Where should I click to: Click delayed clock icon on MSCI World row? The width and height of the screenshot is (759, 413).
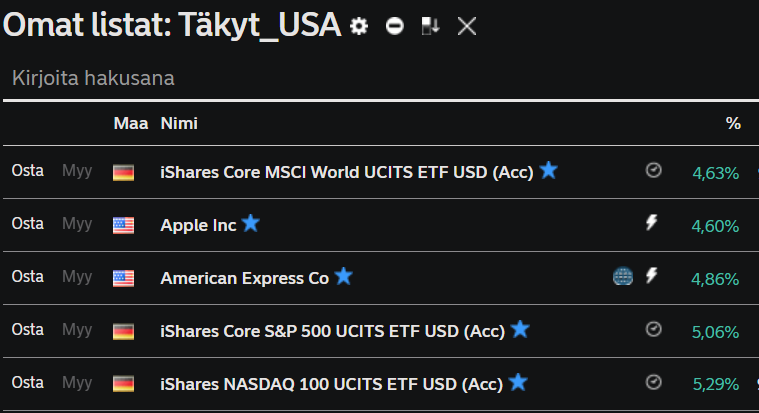[x=653, y=170]
